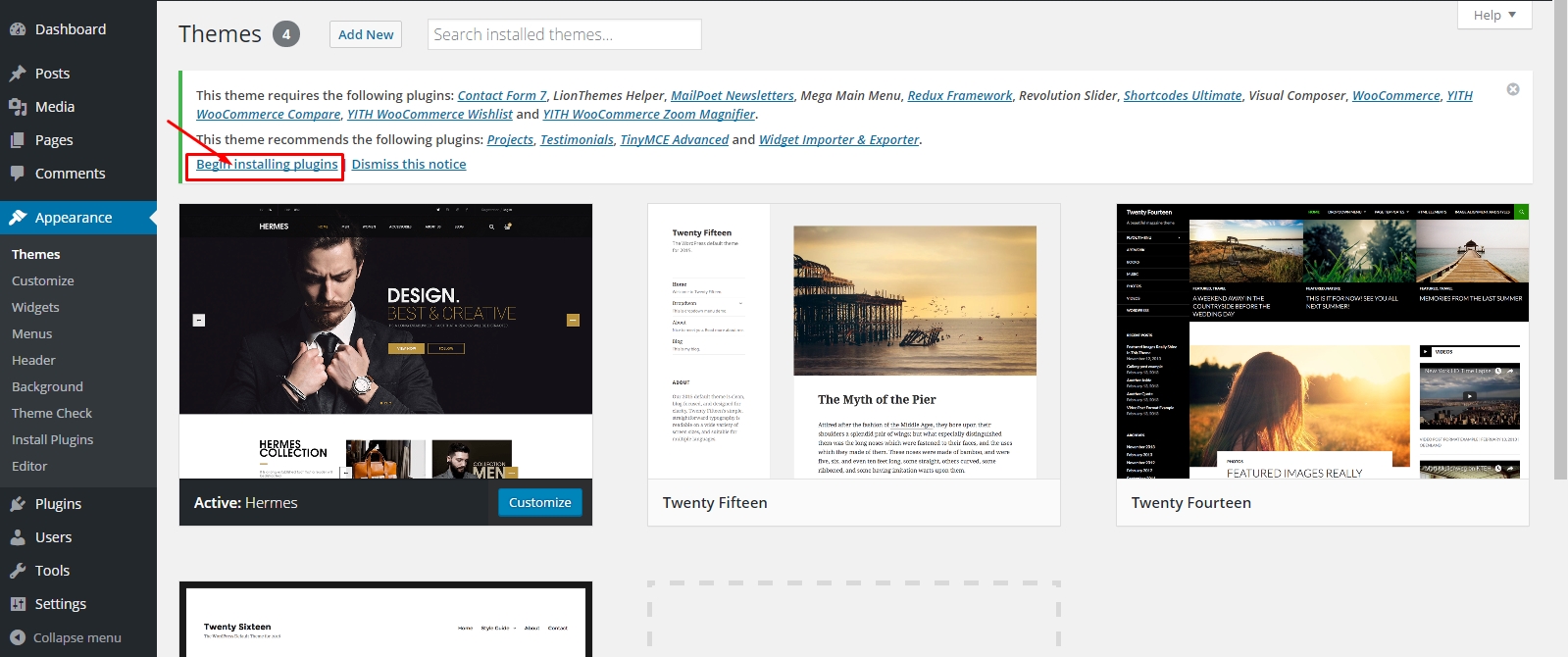Open the Widgets submenu item

tap(35, 307)
